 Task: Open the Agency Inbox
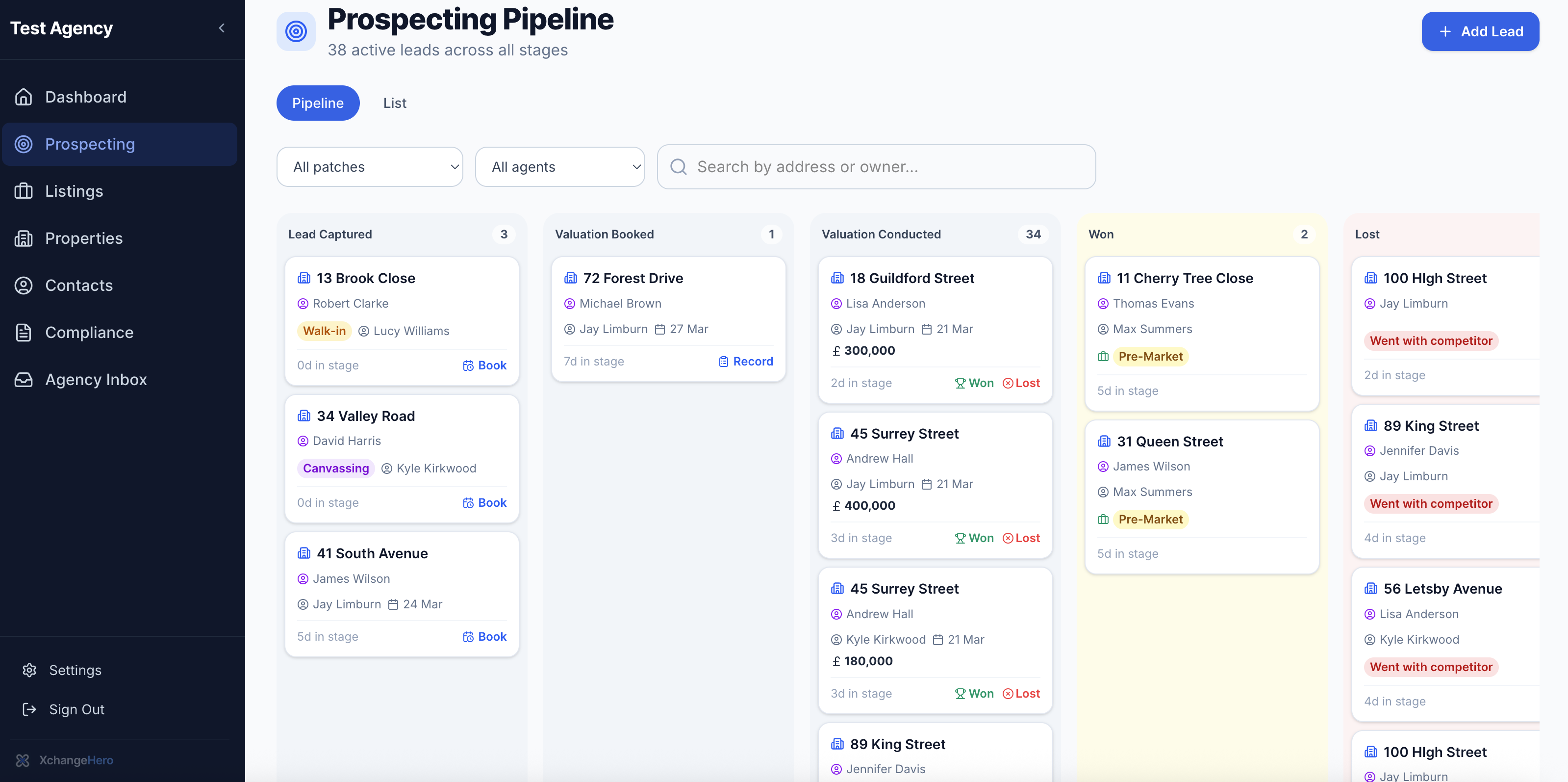tap(97, 379)
